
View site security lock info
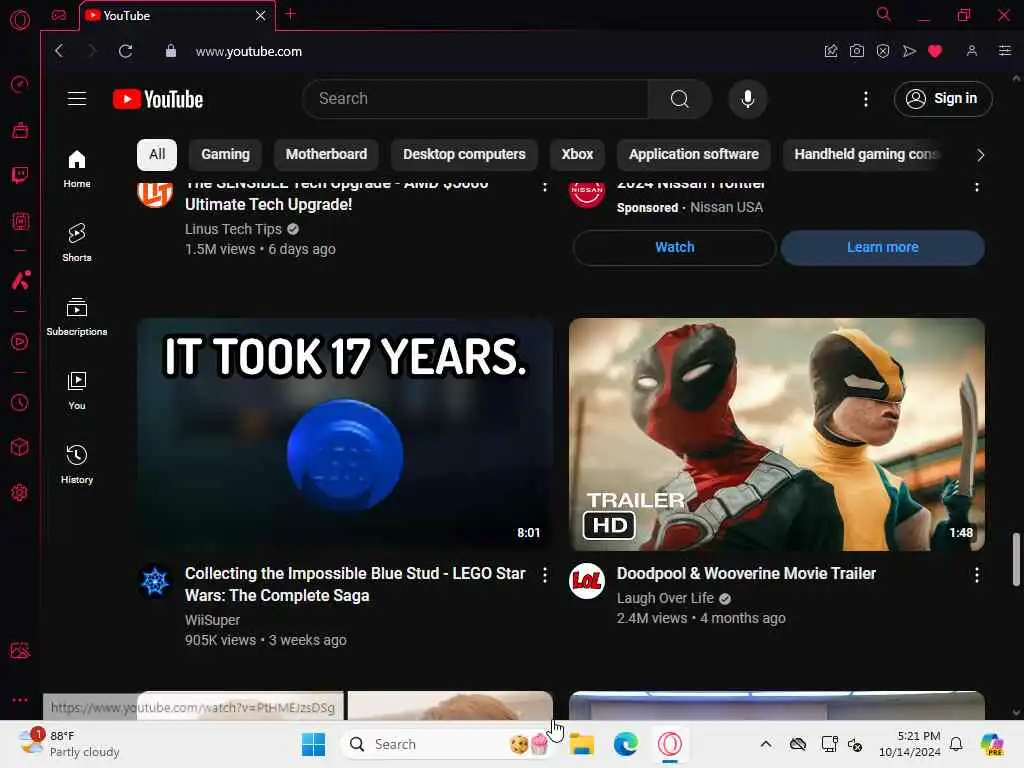pos(170,51)
